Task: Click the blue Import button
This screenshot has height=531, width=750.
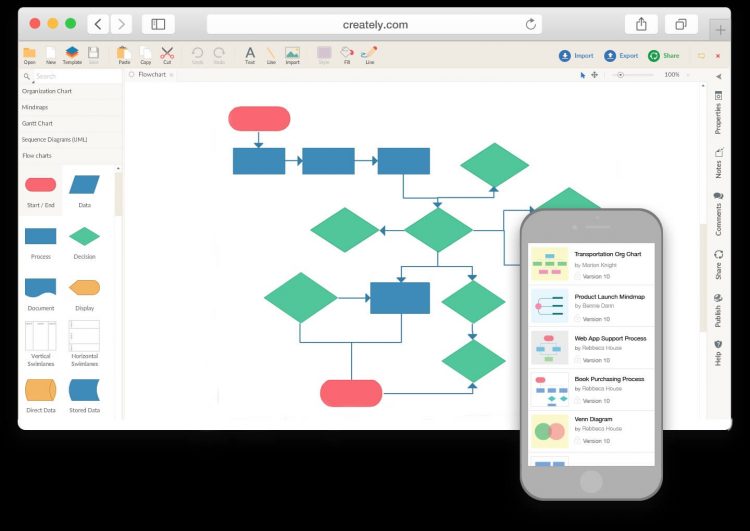Action: tap(576, 56)
